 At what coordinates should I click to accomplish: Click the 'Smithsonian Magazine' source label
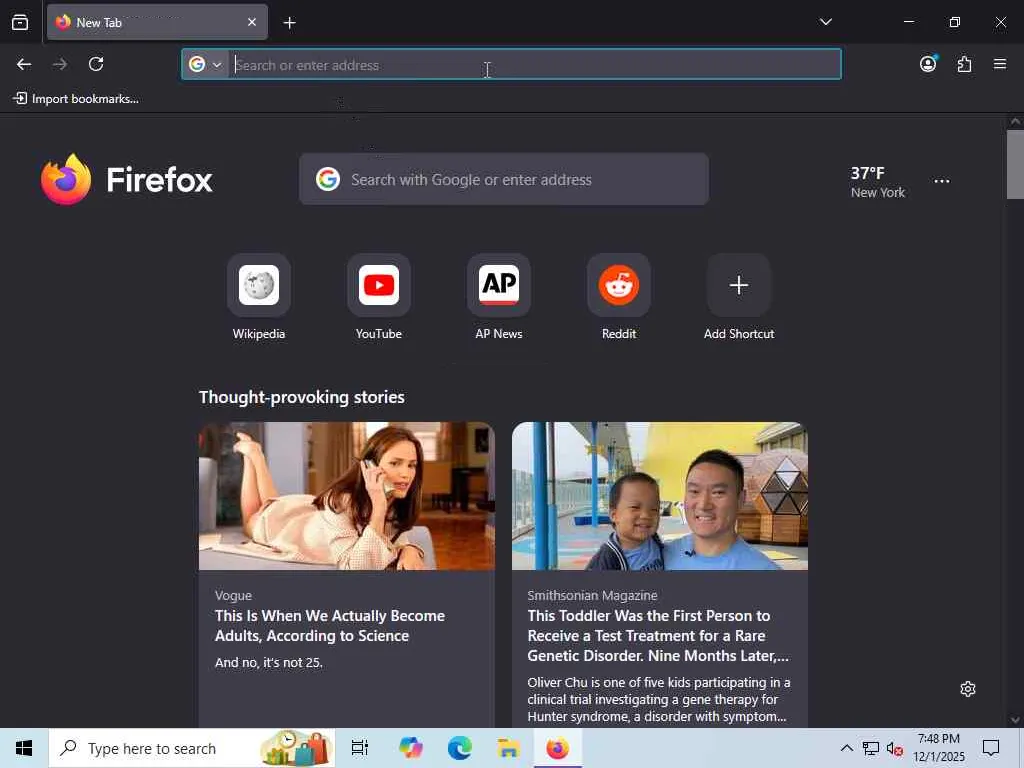[x=592, y=596]
